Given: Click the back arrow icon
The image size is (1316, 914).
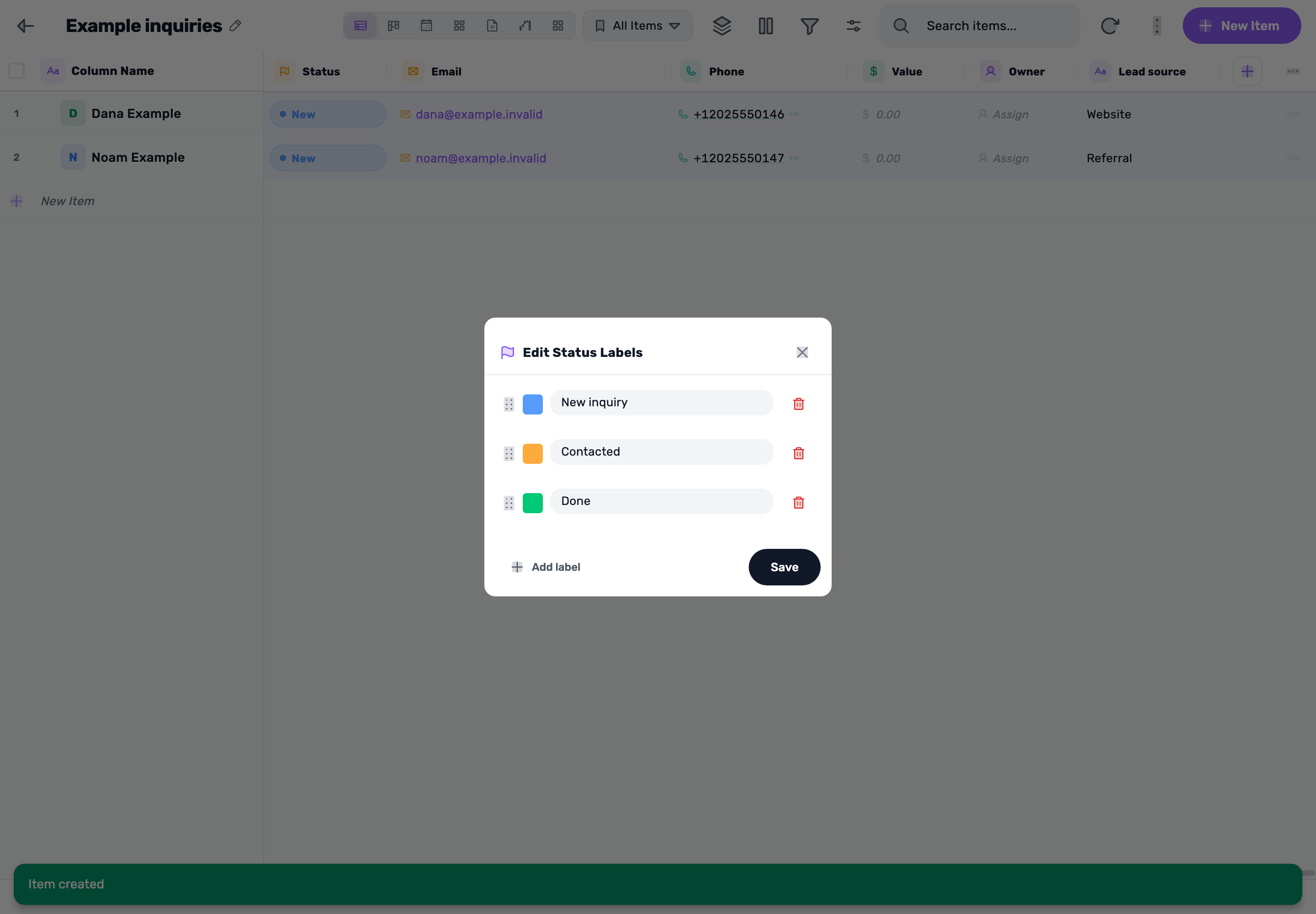Looking at the screenshot, I should [x=26, y=26].
